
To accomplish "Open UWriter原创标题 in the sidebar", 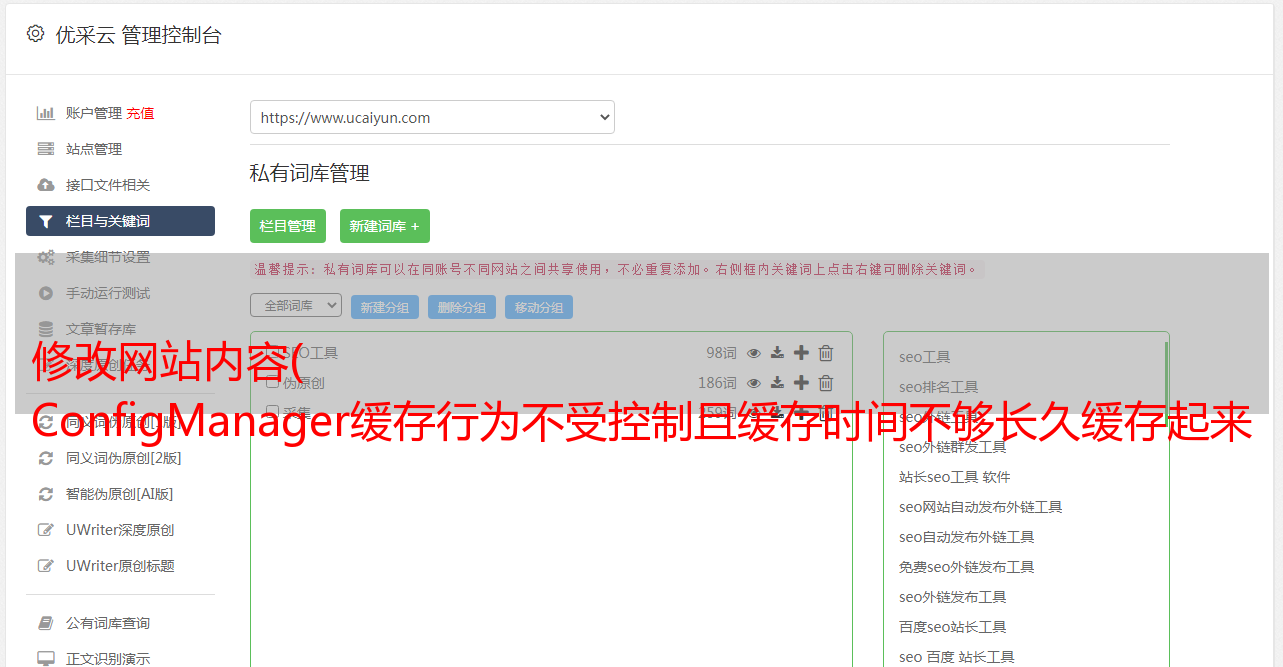I will [x=120, y=566].
